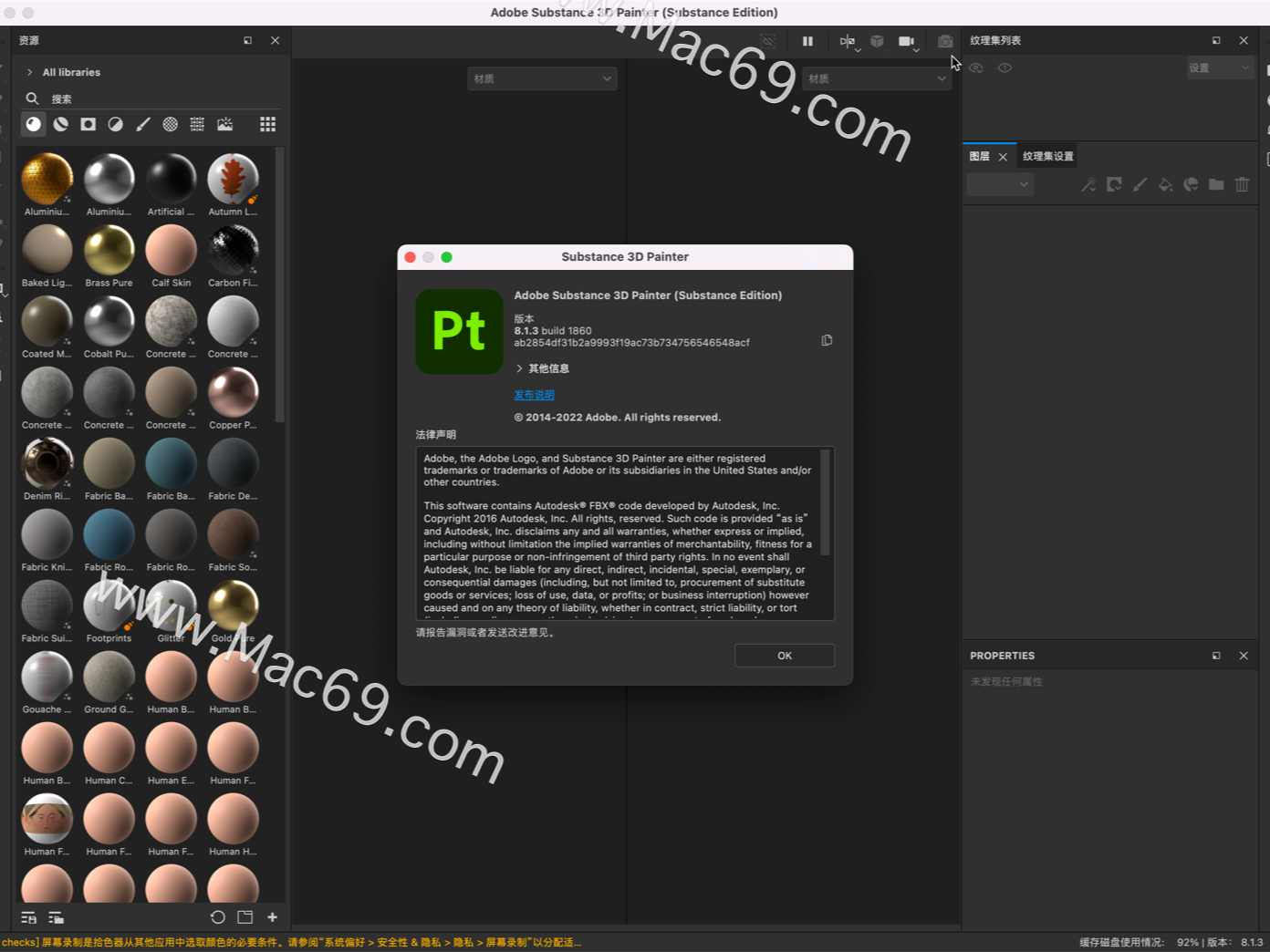Image resolution: width=1270 pixels, height=952 pixels.
Task: Click OK to close the about dialog
Action: pyautogui.click(x=784, y=655)
